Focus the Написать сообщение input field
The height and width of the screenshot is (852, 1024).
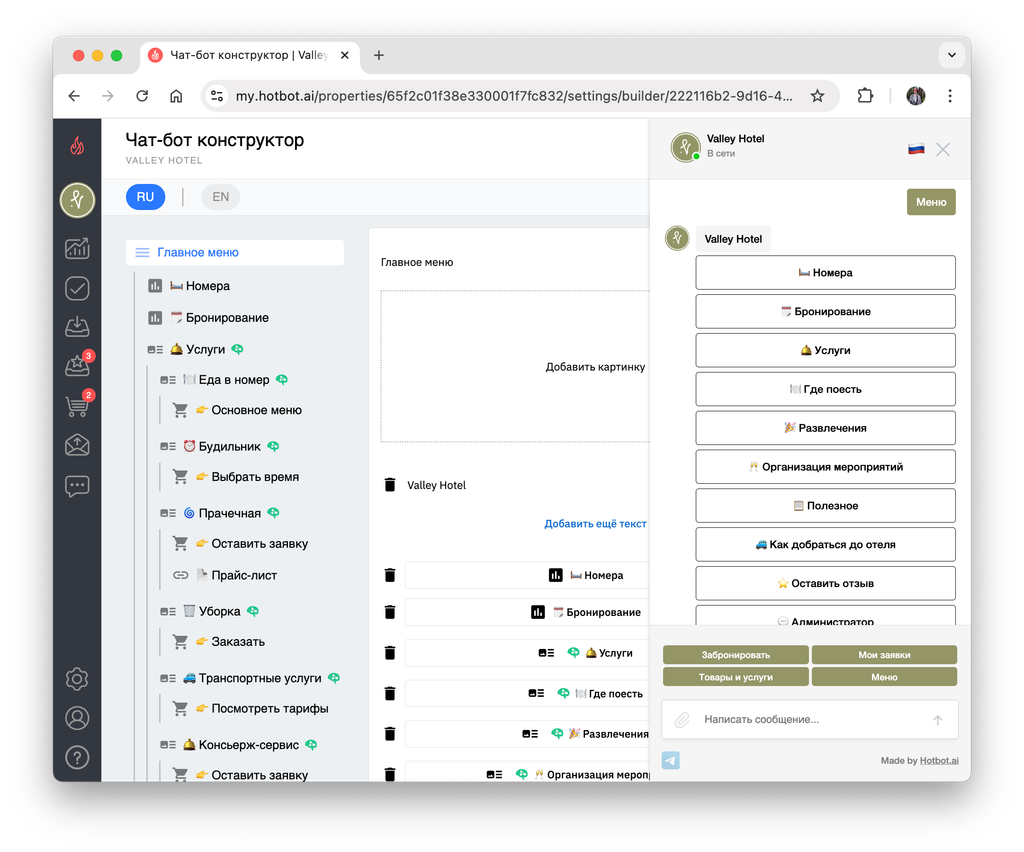(x=810, y=719)
